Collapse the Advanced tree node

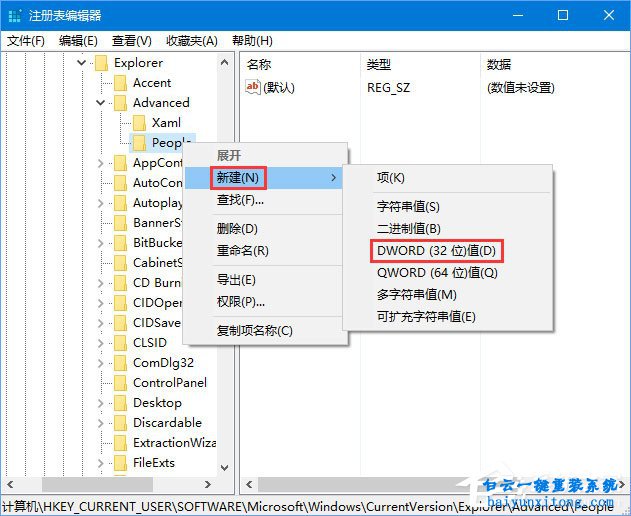[x=101, y=103]
